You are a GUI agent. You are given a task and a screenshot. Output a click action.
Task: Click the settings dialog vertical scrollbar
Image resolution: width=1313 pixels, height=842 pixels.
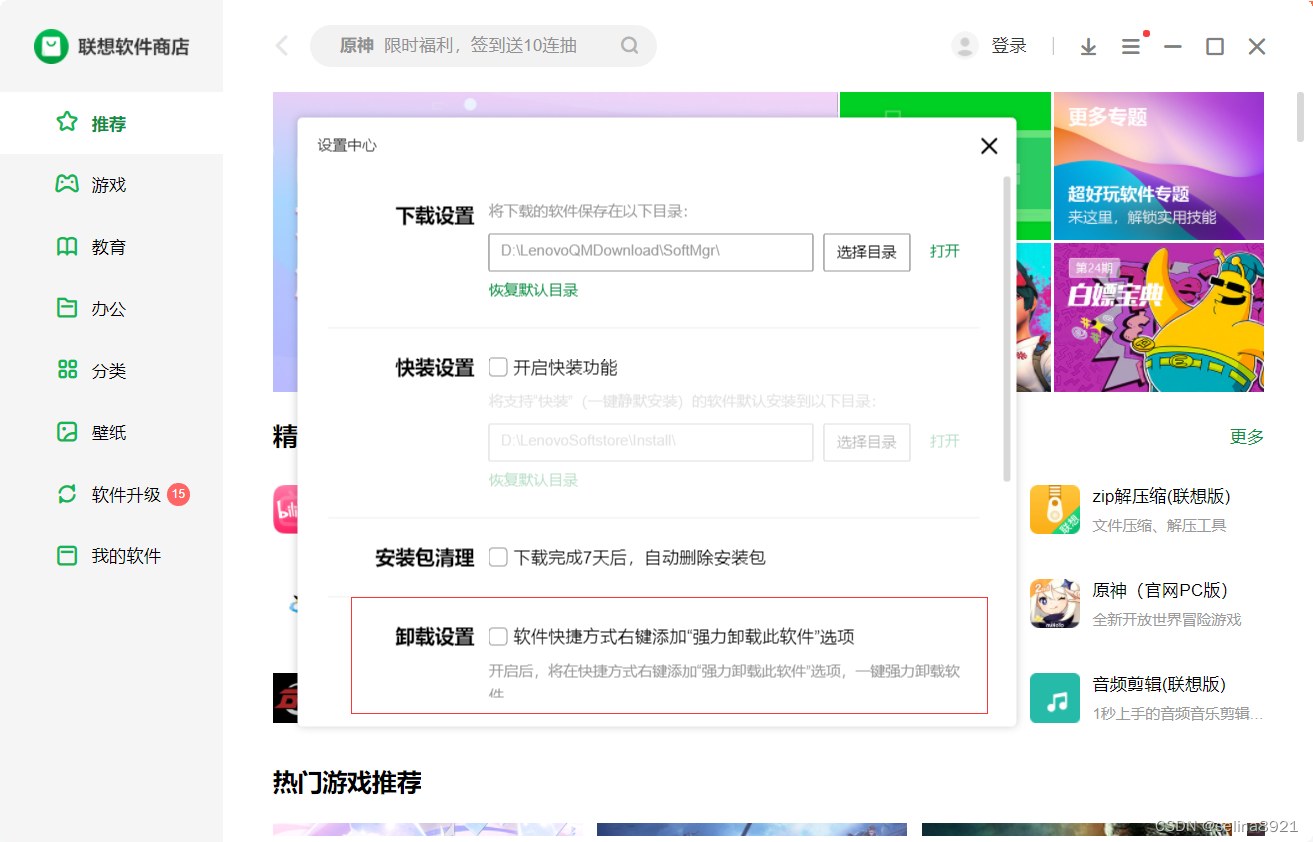point(1006,329)
